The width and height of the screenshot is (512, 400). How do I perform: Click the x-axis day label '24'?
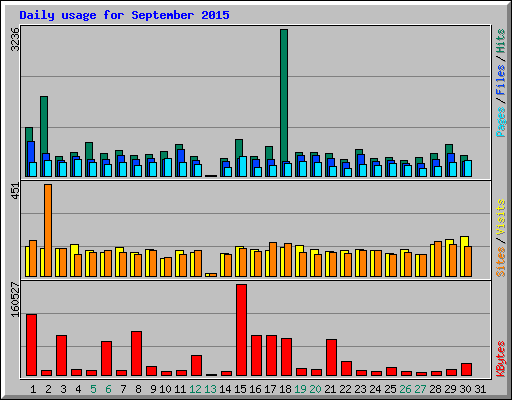coord(375,389)
